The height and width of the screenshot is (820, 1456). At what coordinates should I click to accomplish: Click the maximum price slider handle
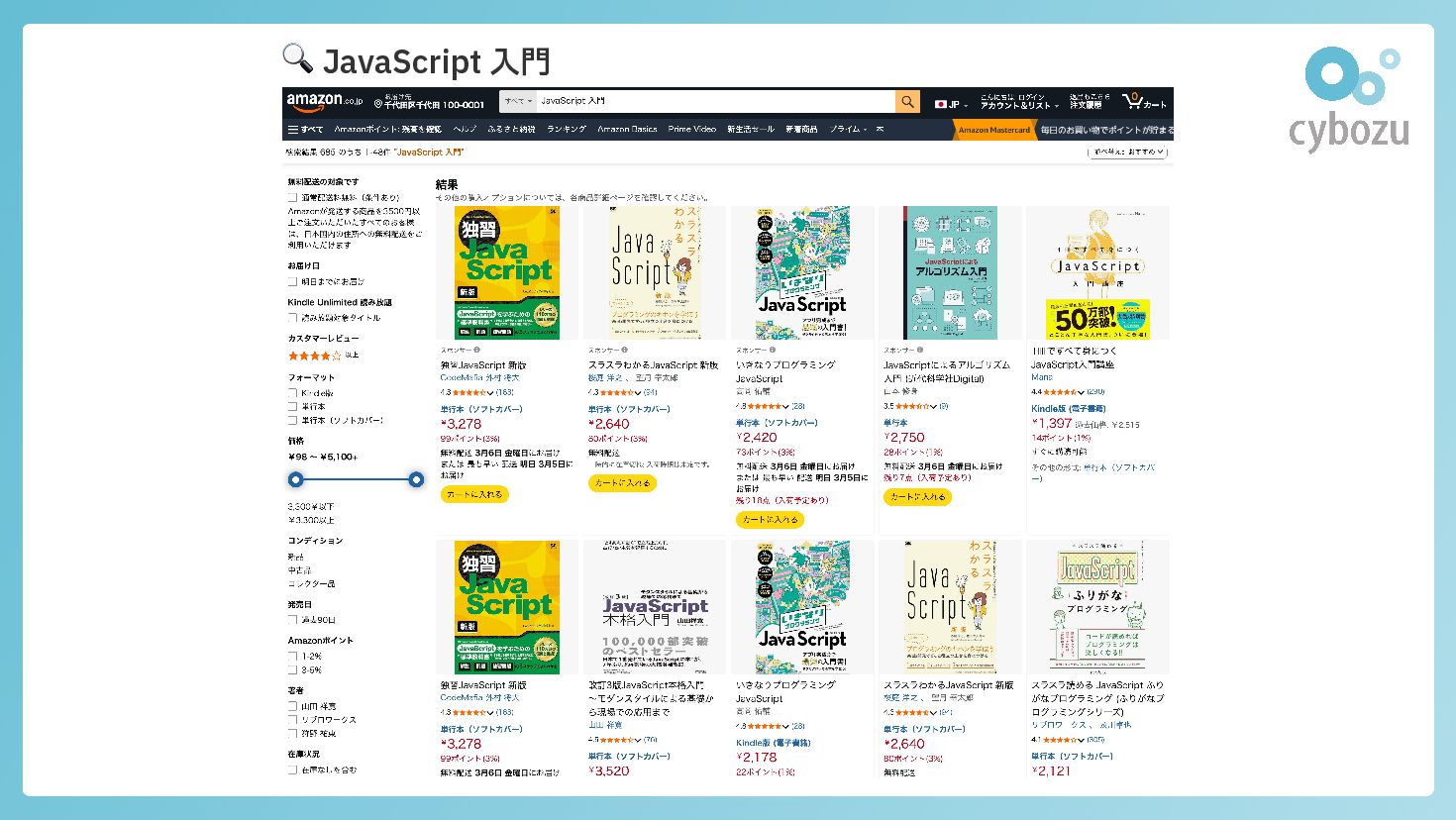[x=416, y=479]
